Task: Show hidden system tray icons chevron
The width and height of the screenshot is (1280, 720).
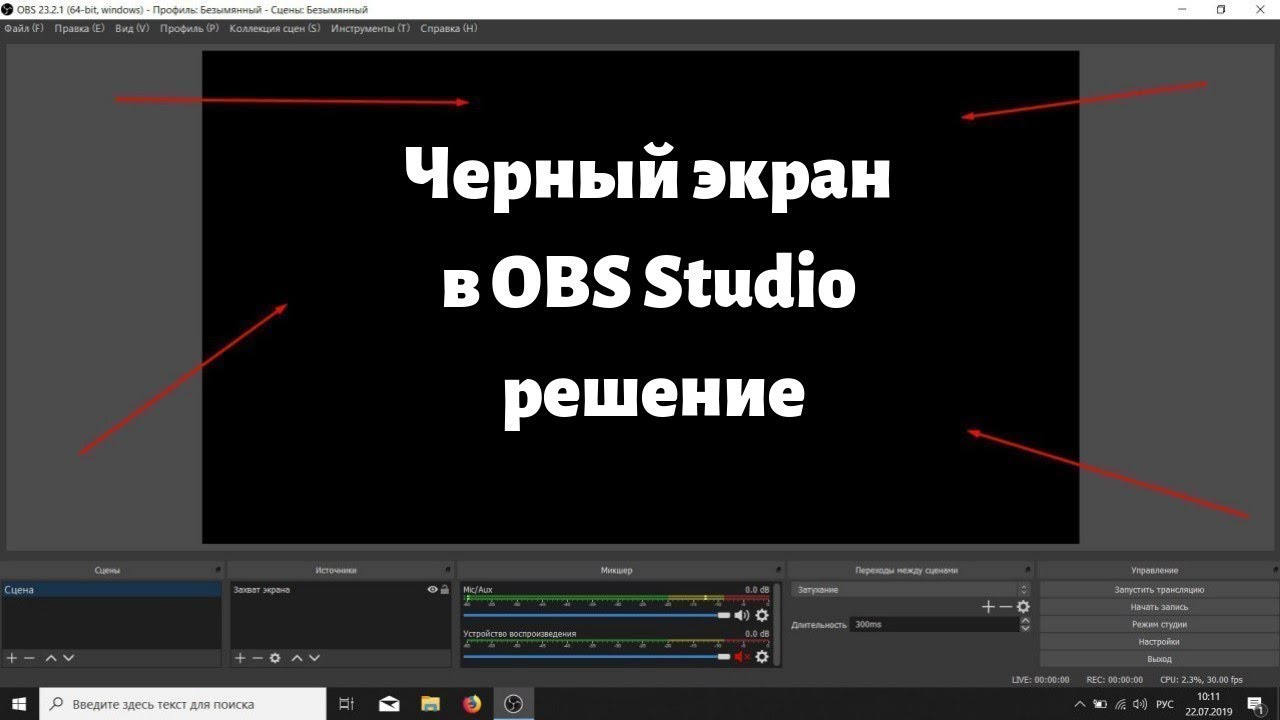Action: tap(1080, 704)
